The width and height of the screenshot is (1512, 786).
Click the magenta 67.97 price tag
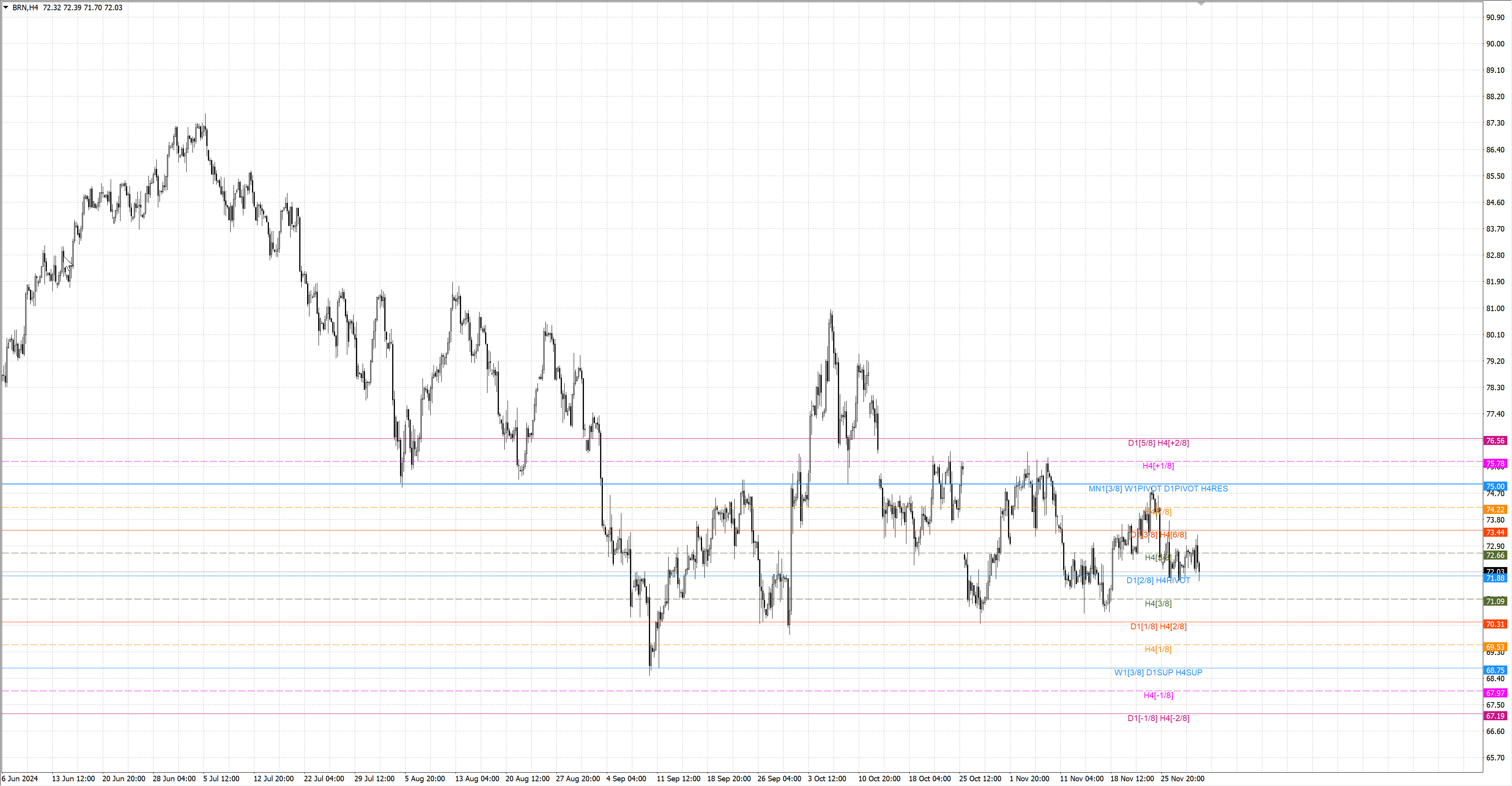pos(1495,693)
